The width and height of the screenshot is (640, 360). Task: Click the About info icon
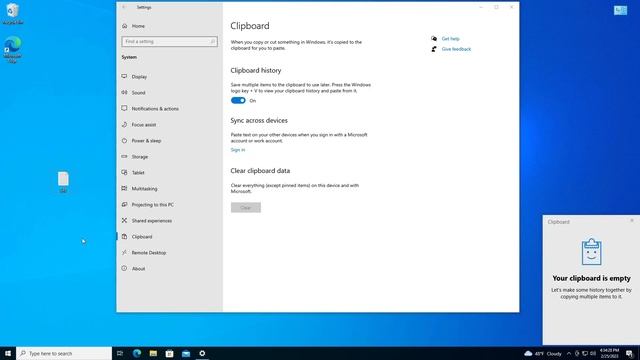click(124, 268)
